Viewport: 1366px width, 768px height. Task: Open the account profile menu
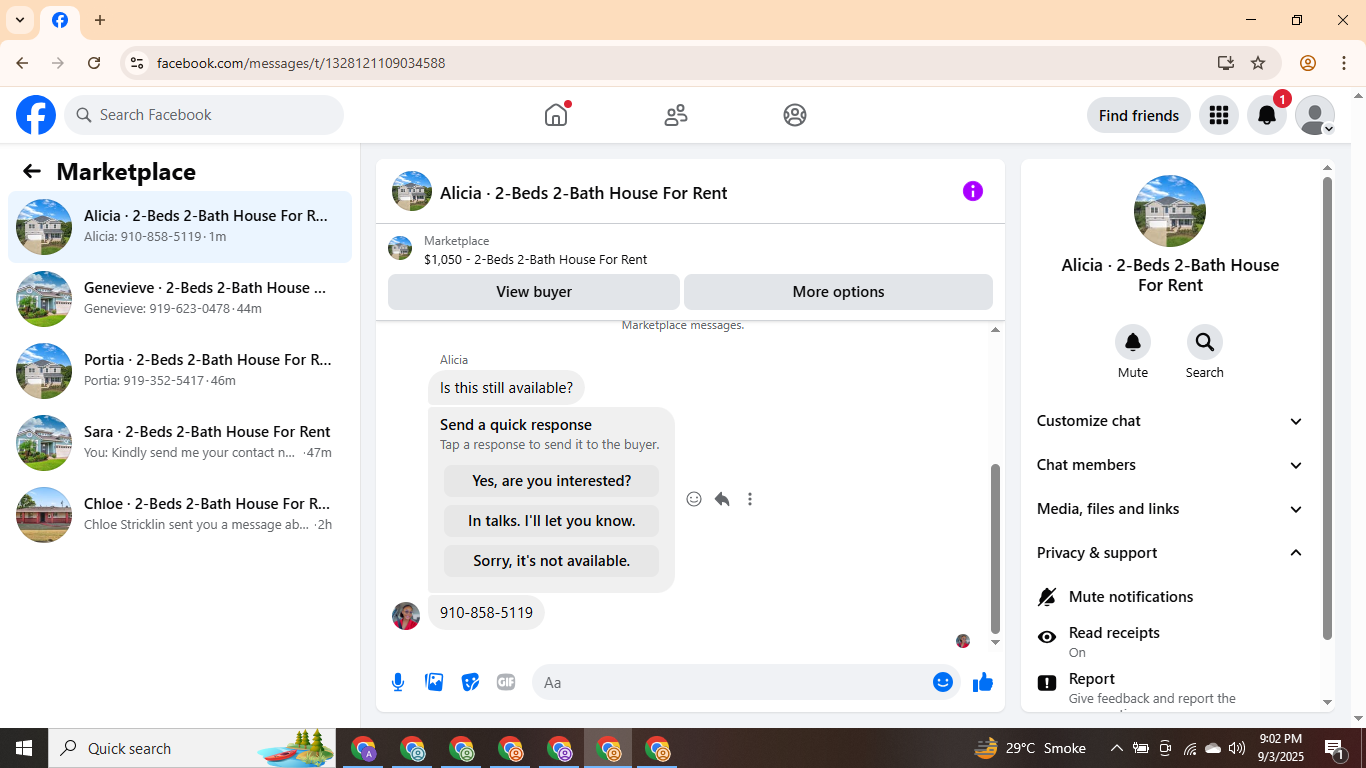(x=1315, y=115)
